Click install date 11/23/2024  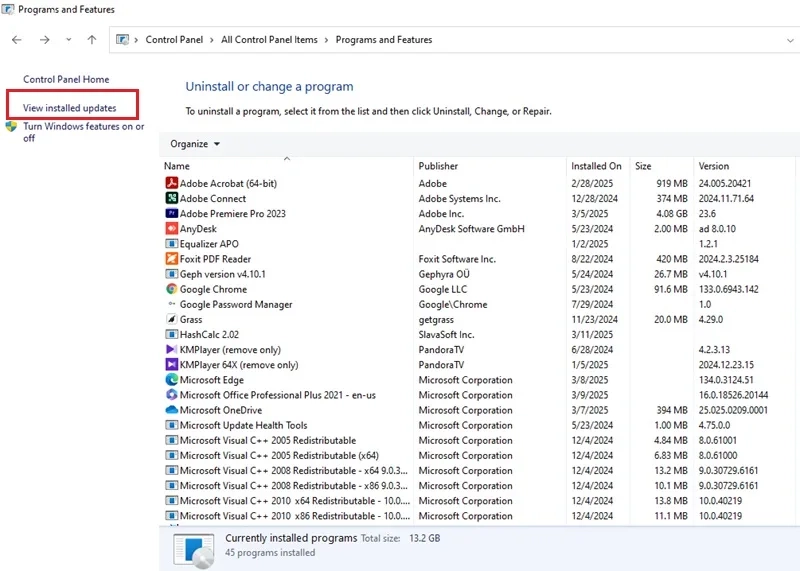pyautogui.click(x=594, y=319)
